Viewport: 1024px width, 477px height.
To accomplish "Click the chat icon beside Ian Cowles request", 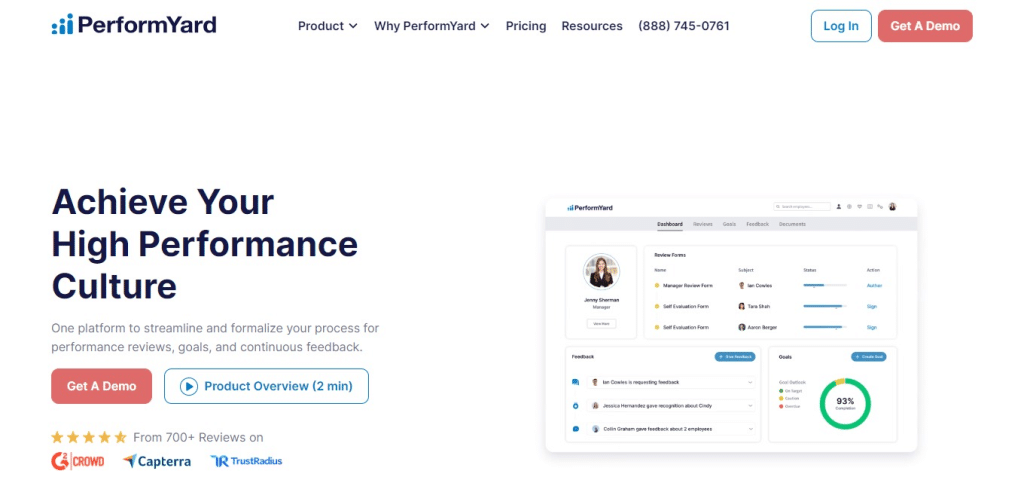I will [575, 382].
